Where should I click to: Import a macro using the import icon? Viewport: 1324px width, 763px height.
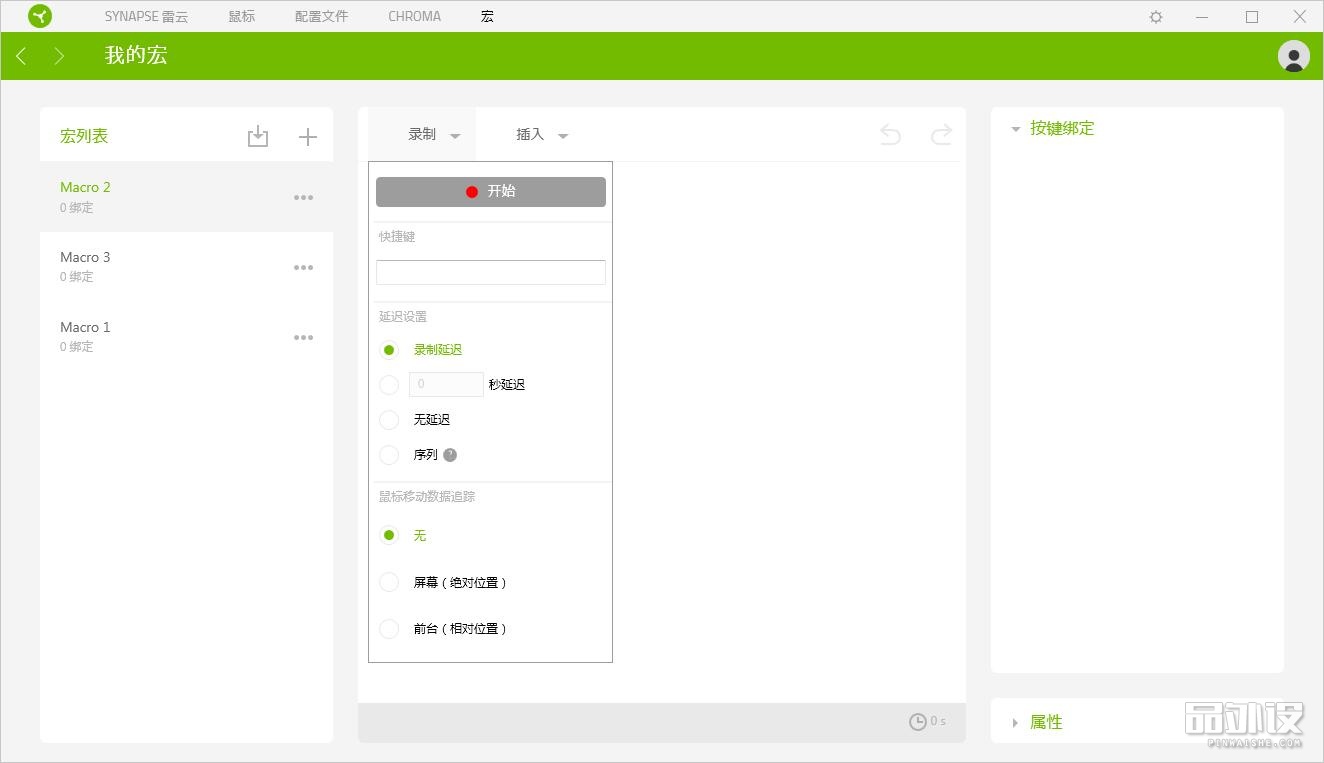coord(258,137)
